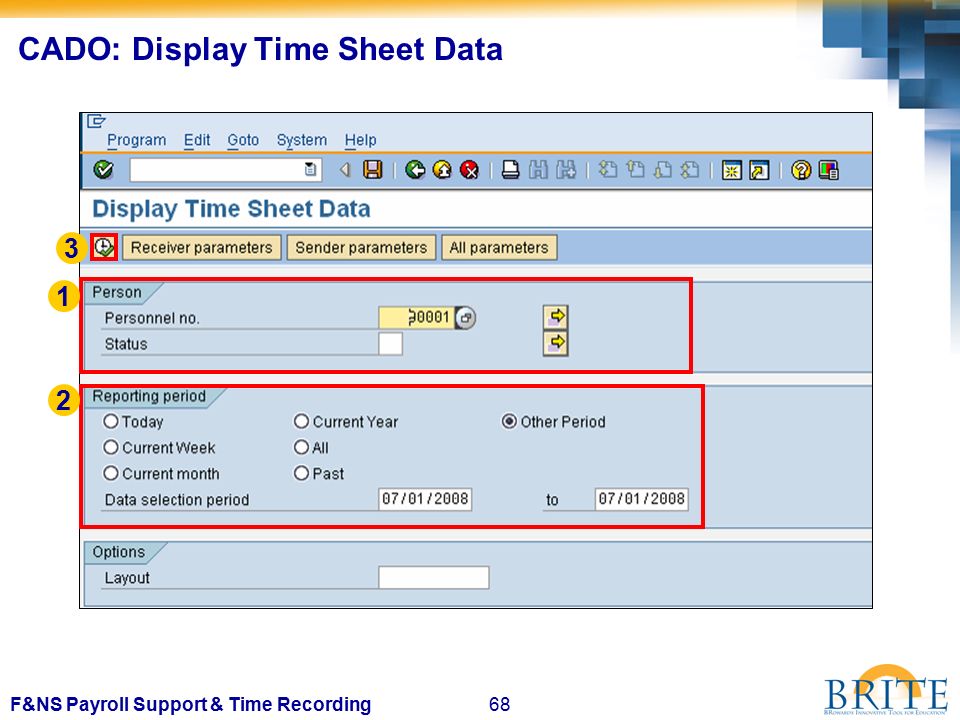The image size is (960, 720).
Task: Open the Goto menu
Action: 243,140
